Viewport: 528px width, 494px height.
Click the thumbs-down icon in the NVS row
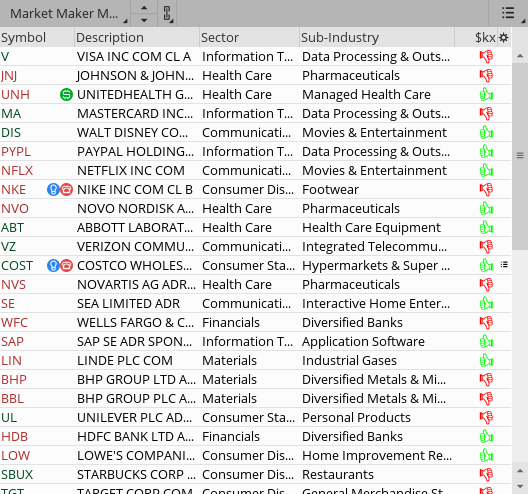point(486,285)
